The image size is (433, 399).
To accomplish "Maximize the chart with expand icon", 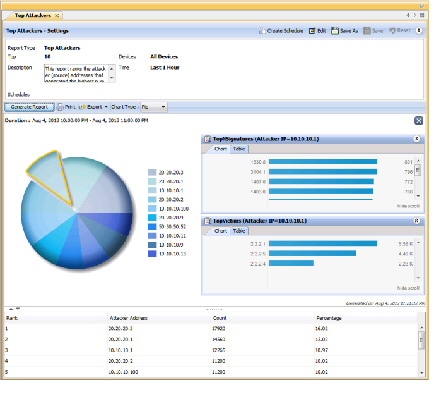I will (419, 121).
